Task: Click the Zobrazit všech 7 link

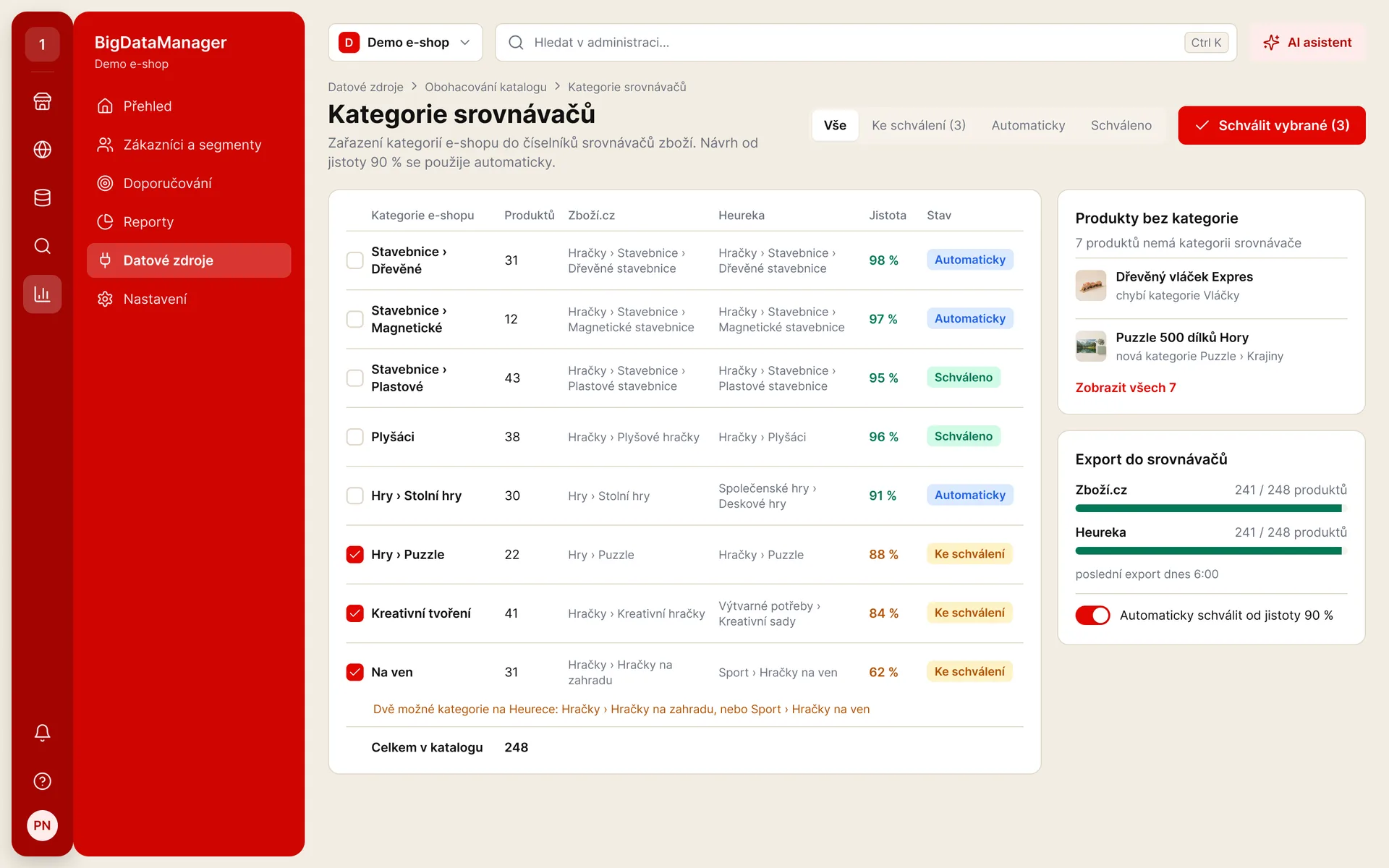Action: pos(1125,388)
